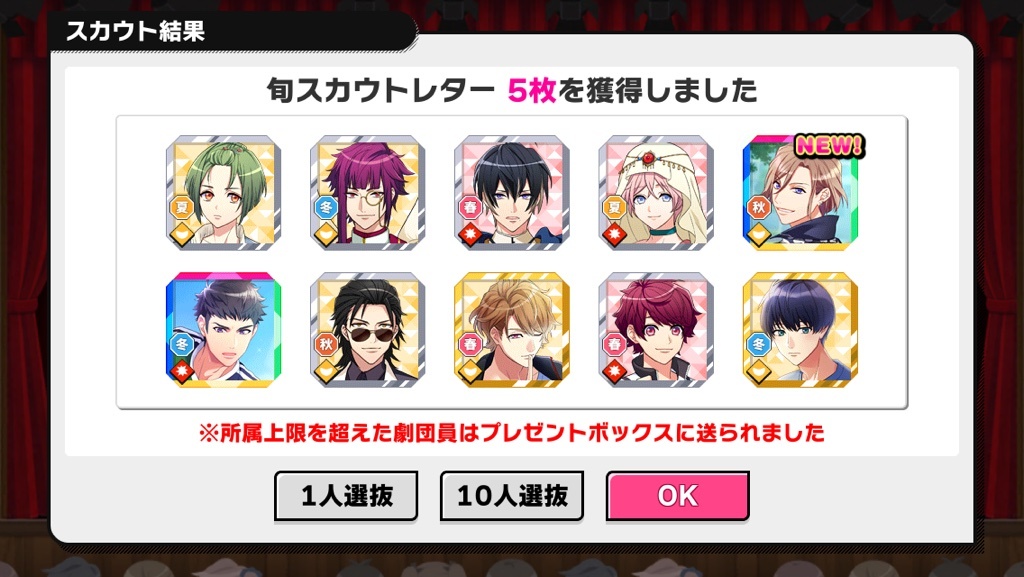Open the purple-haired glasses character card
The image size is (1024, 577).
pos(368,193)
